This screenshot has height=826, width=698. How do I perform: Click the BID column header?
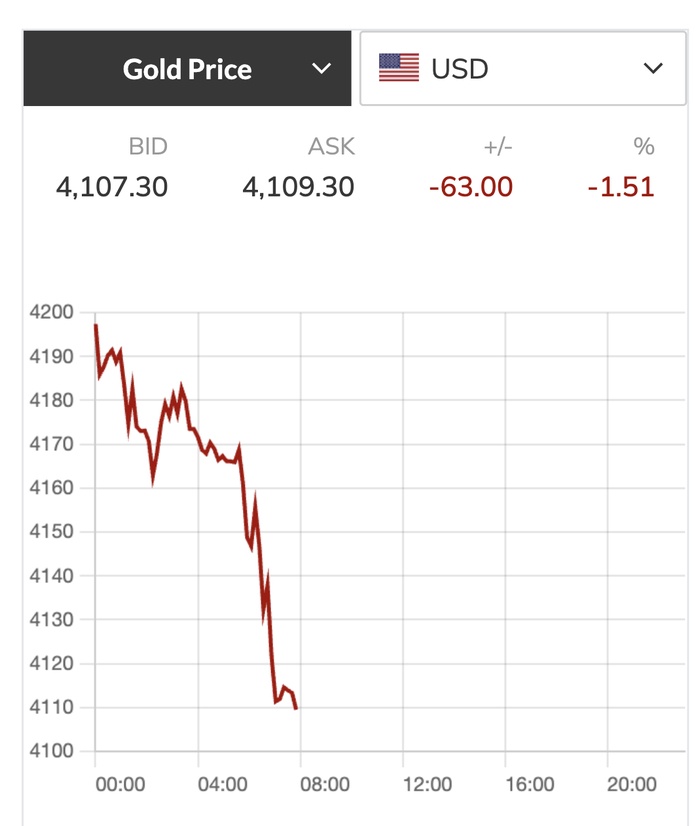148,147
